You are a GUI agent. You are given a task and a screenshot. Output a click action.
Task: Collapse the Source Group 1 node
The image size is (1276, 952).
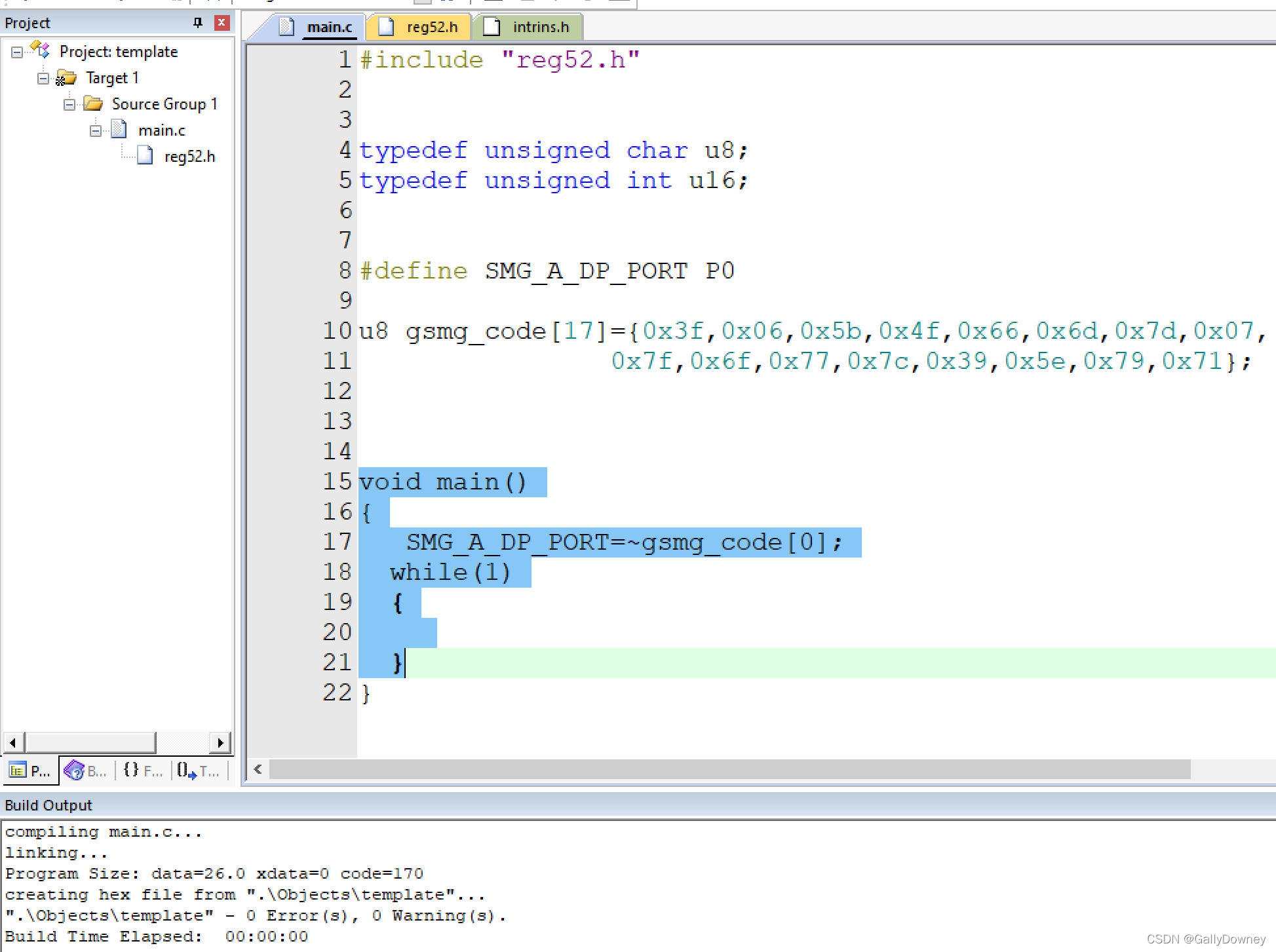click(69, 104)
